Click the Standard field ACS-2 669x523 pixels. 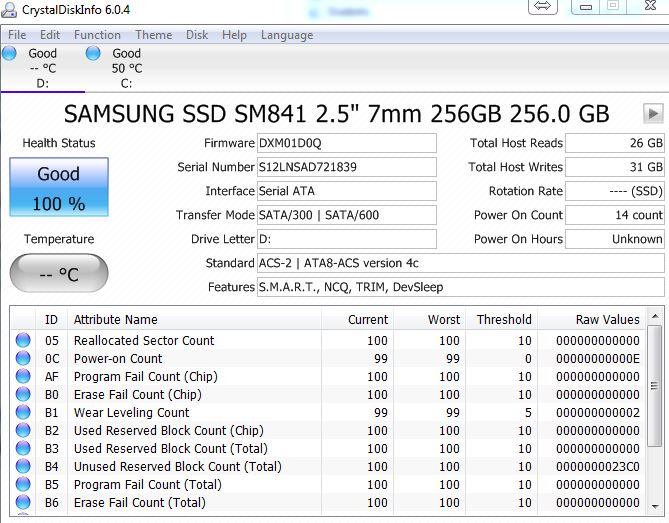click(460, 263)
